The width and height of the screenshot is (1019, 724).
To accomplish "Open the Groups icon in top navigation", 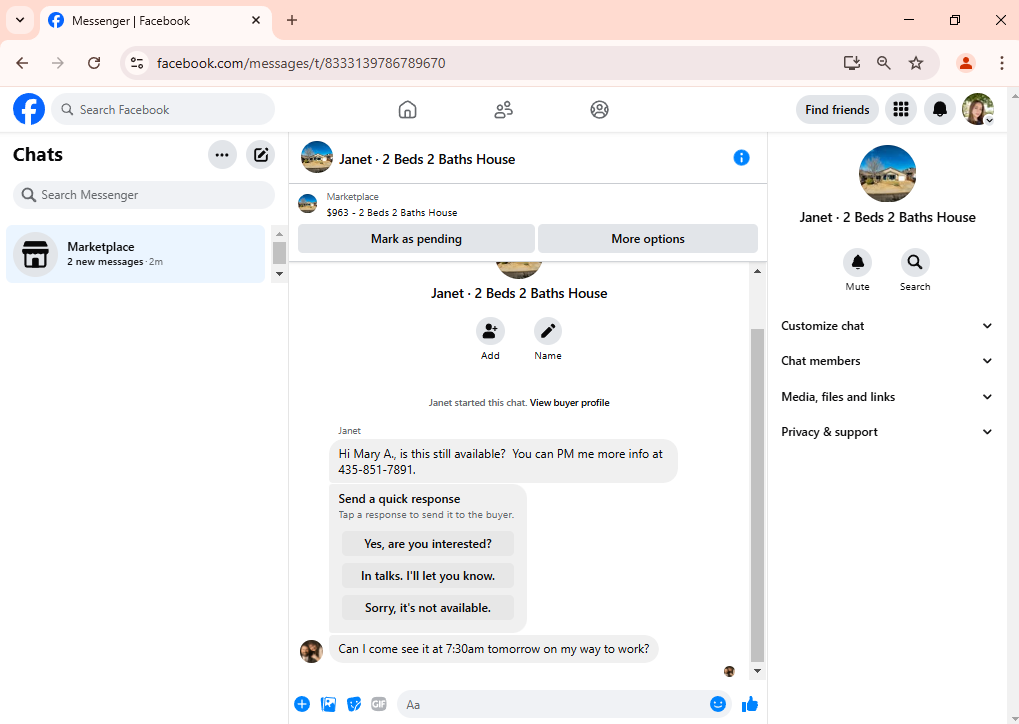I will coord(599,109).
